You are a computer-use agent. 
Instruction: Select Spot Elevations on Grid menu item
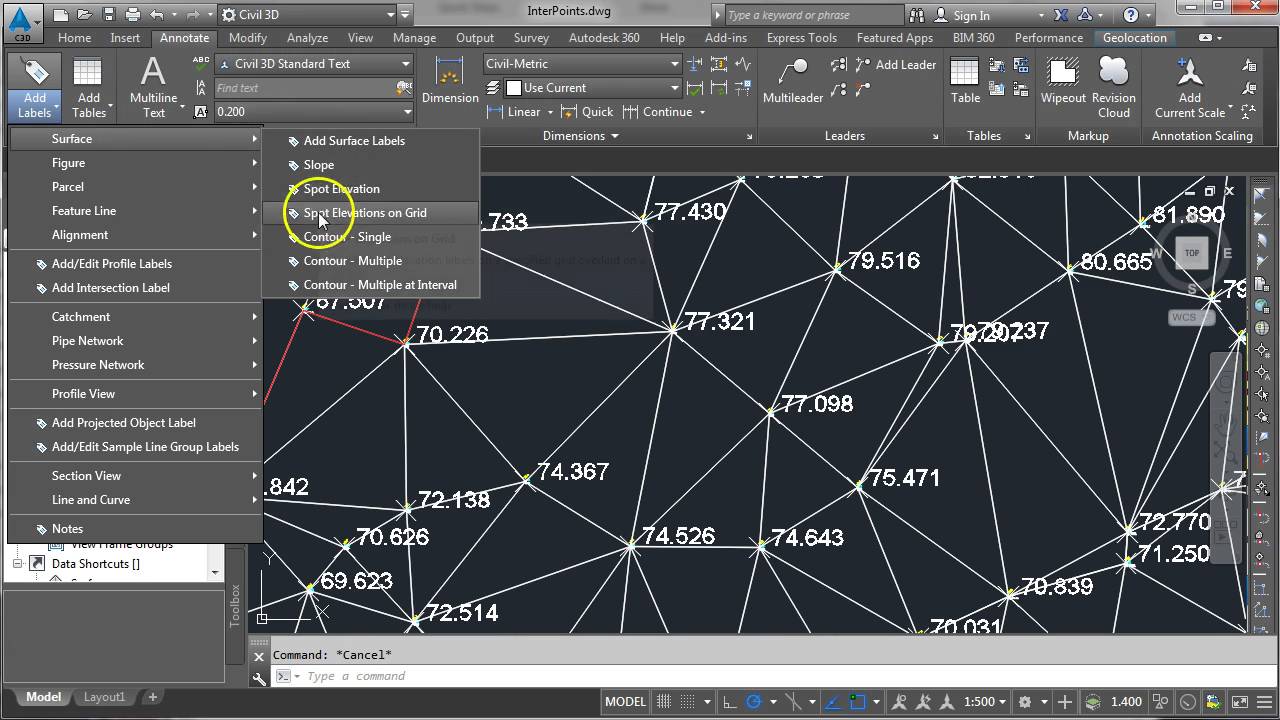click(x=371, y=213)
